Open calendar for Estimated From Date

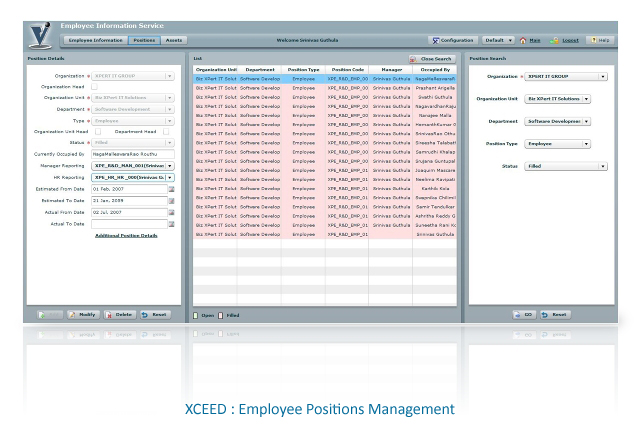[x=171, y=189]
